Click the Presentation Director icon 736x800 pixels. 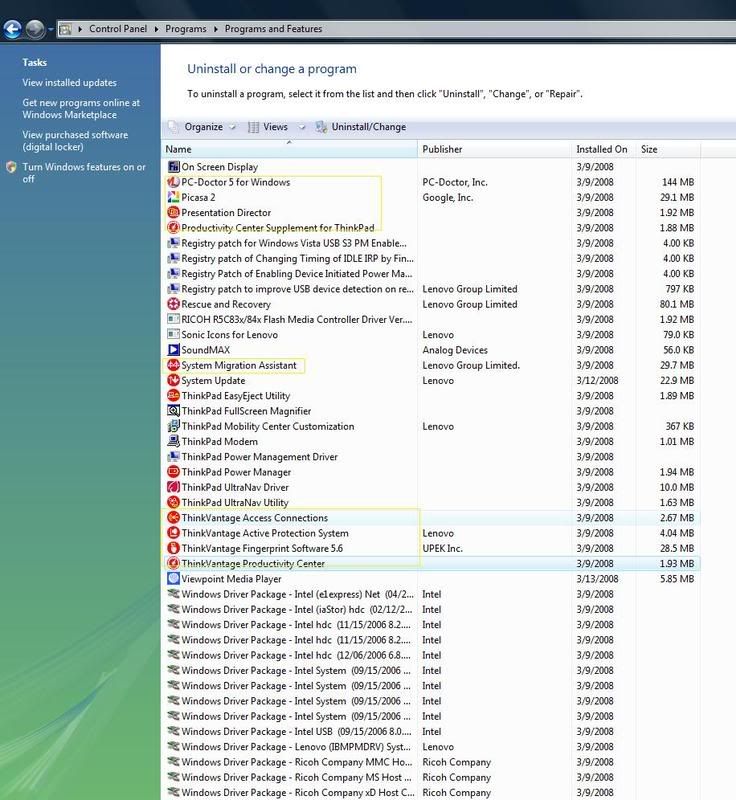tap(173, 212)
